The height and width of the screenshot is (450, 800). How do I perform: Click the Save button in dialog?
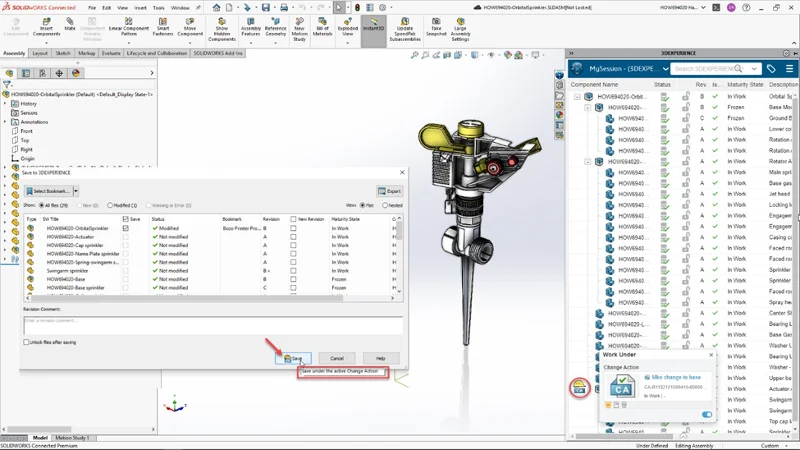[x=294, y=358]
